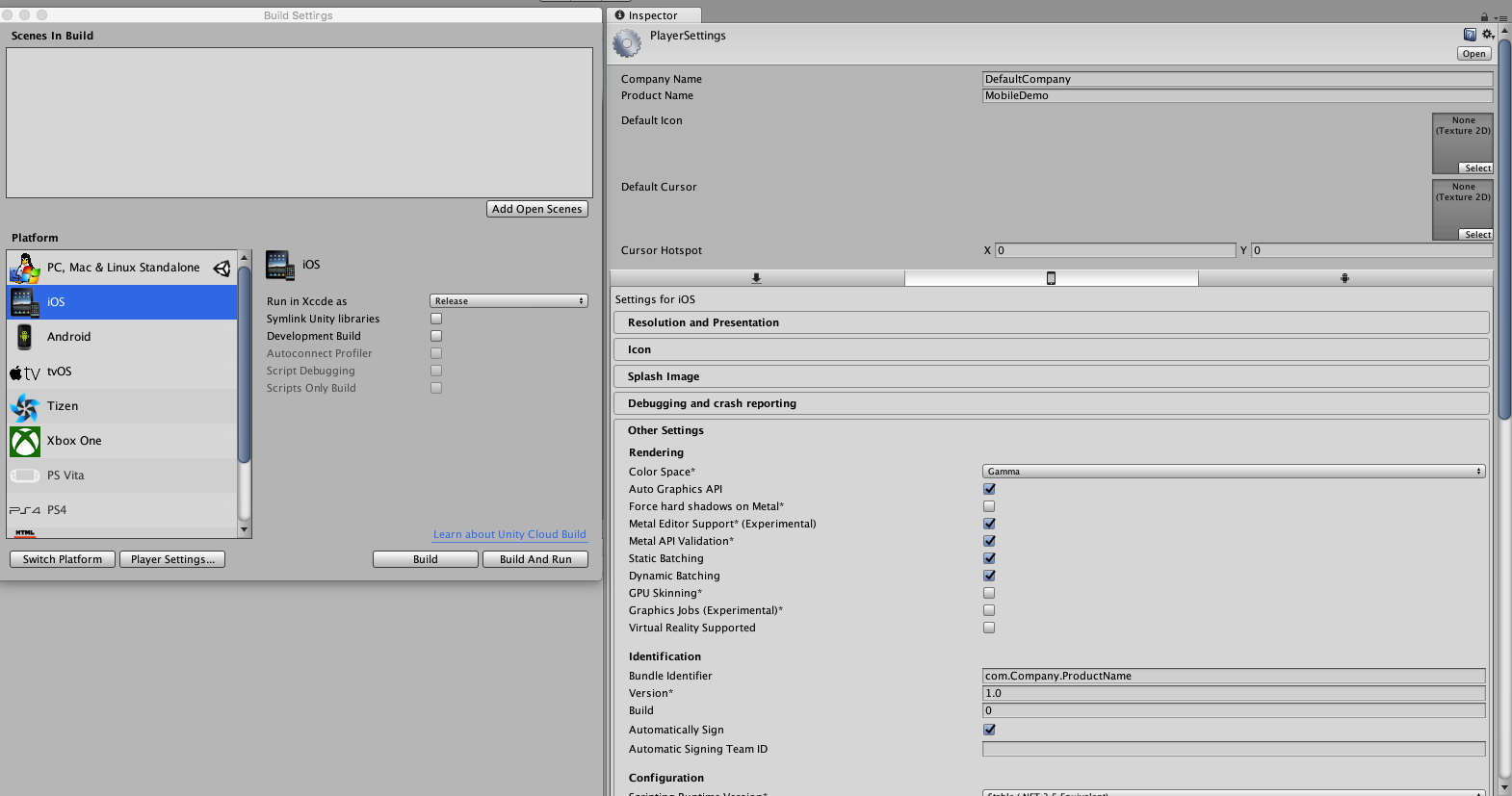The image size is (1512, 796).
Task: Enable Force hard shadows on Metal
Action: (989, 506)
